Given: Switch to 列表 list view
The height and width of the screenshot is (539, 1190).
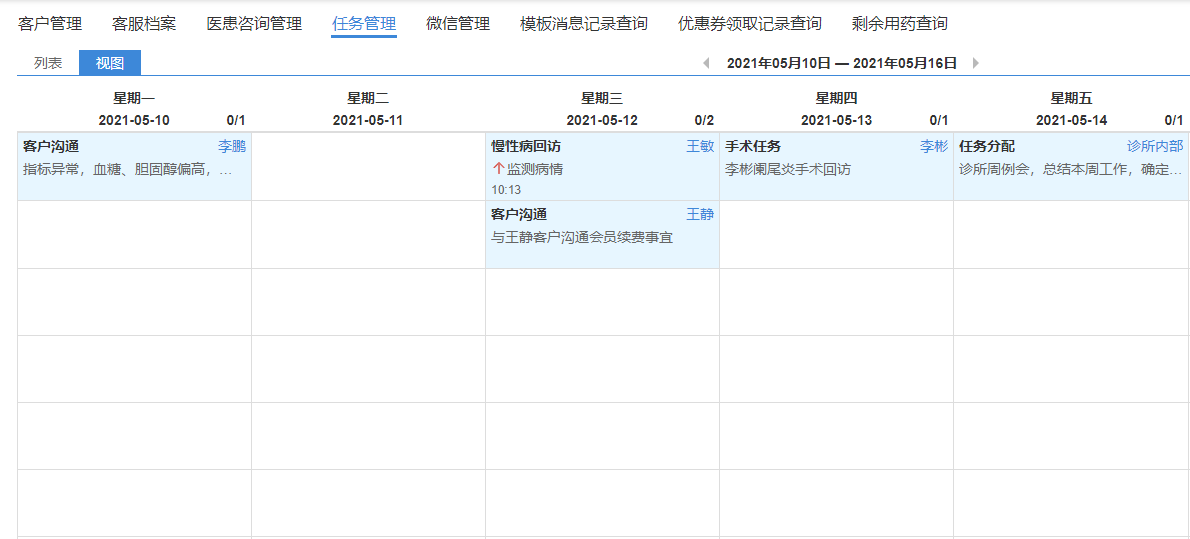Looking at the screenshot, I should pyautogui.click(x=48, y=63).
